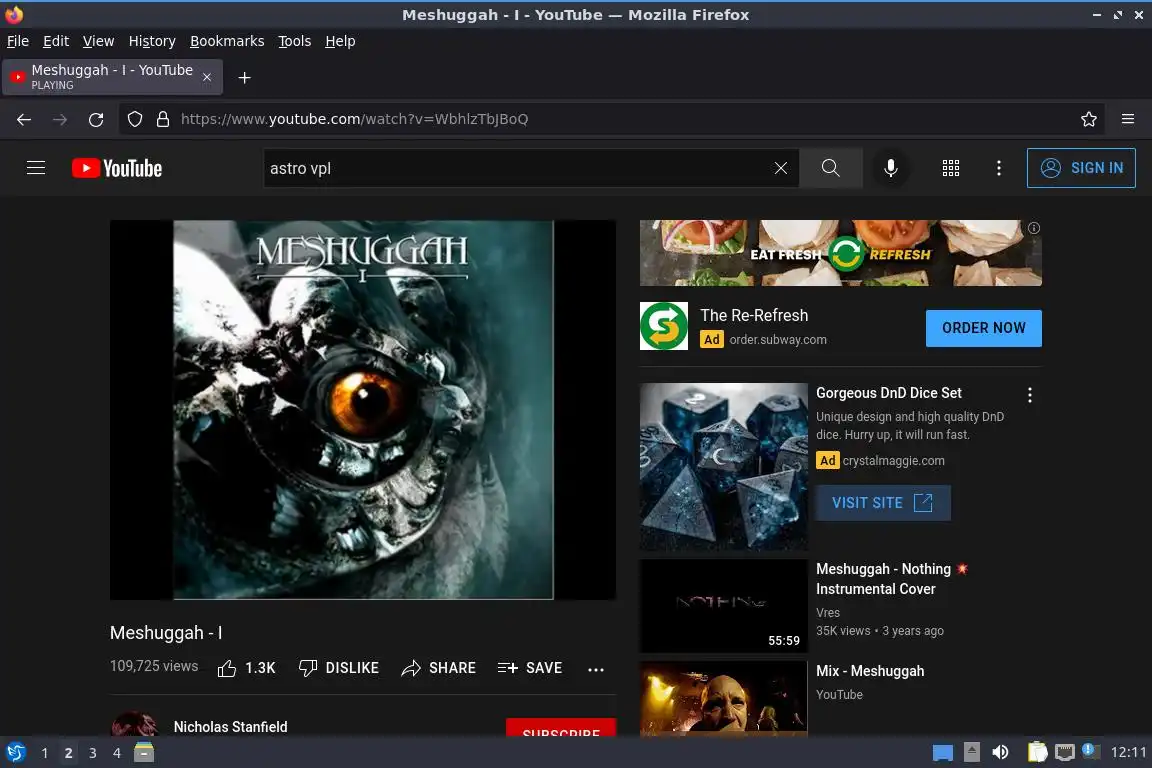Open the taskbar start menu

click(15, 753)
